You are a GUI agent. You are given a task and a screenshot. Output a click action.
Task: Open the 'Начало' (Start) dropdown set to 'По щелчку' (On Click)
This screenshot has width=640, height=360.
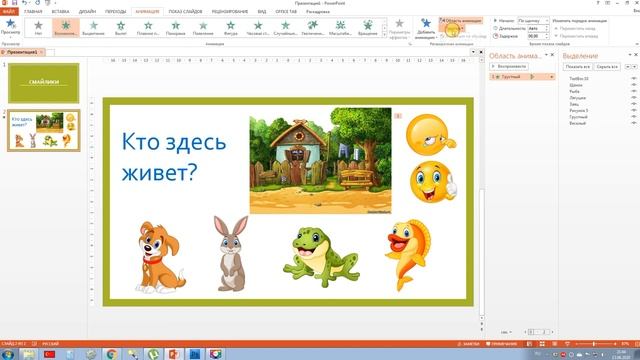533,20
